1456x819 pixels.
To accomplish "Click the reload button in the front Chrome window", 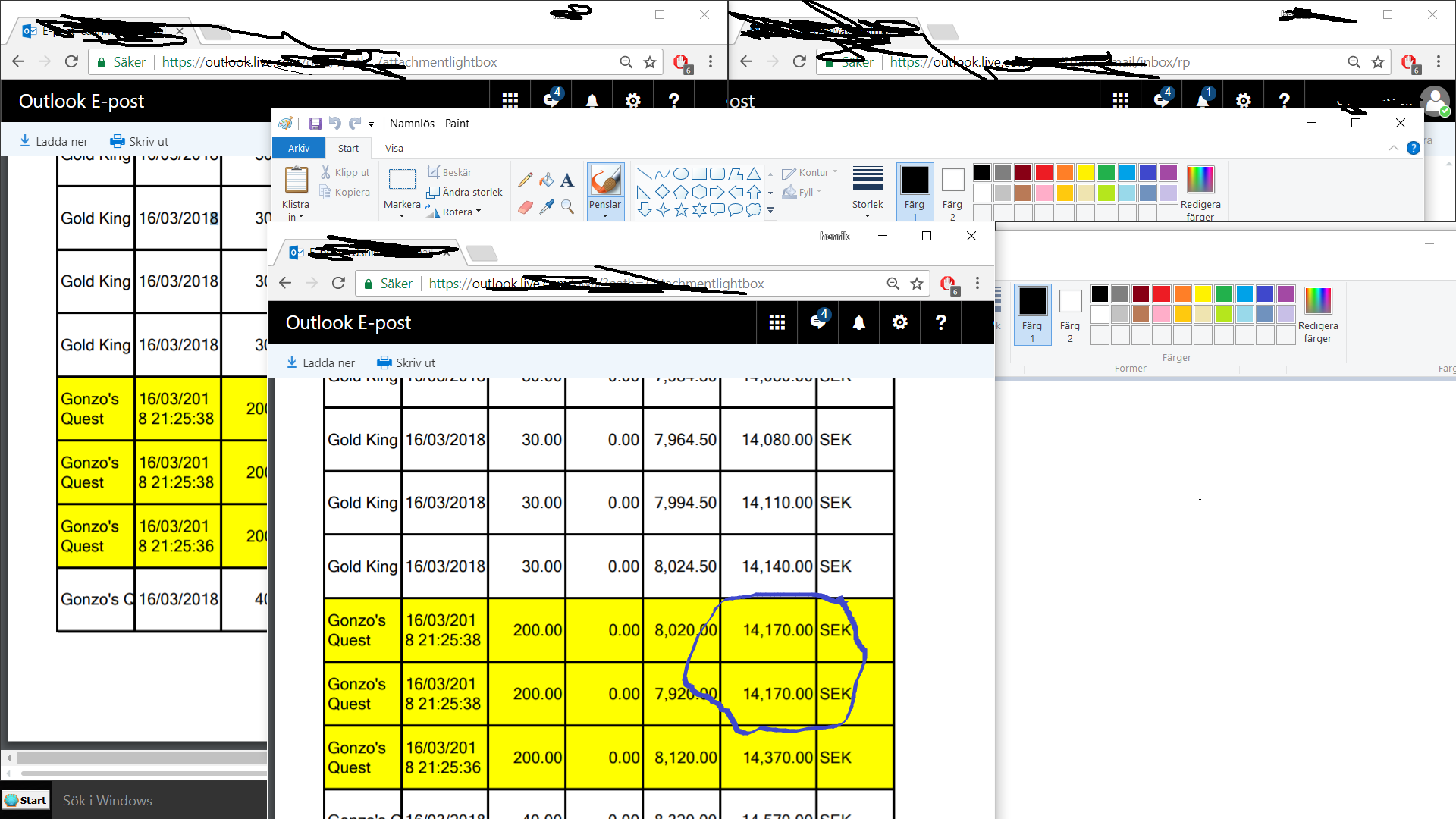I will coord(338,283).
